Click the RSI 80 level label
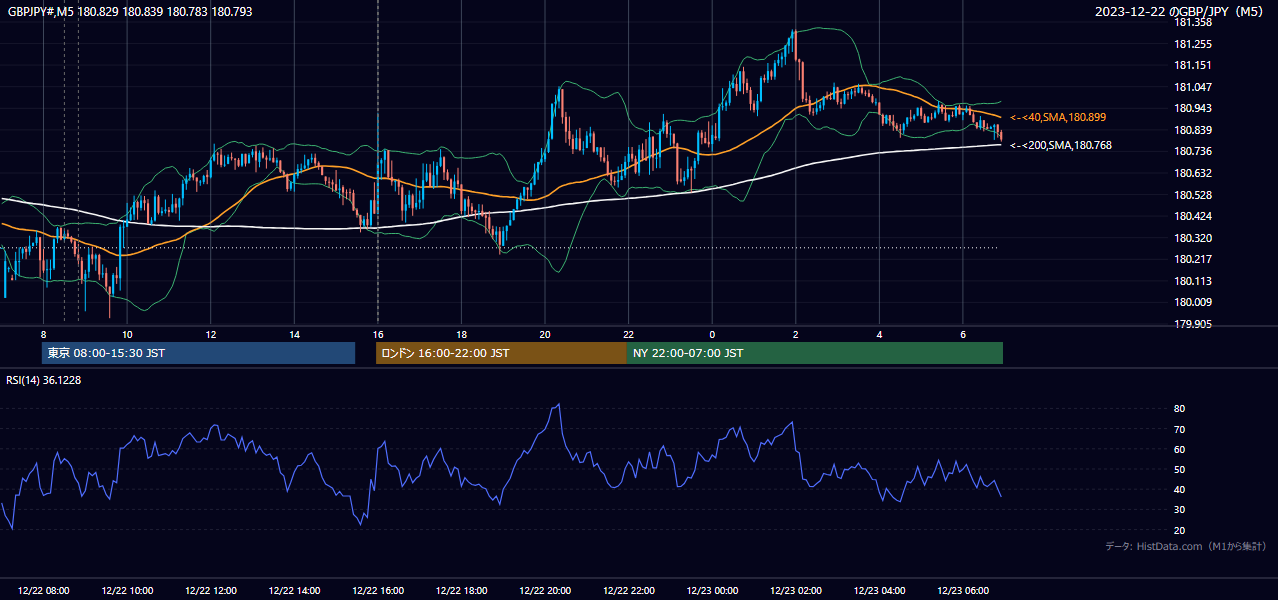The width and height of the screenshot is (1278, 600). [1179, 409]
